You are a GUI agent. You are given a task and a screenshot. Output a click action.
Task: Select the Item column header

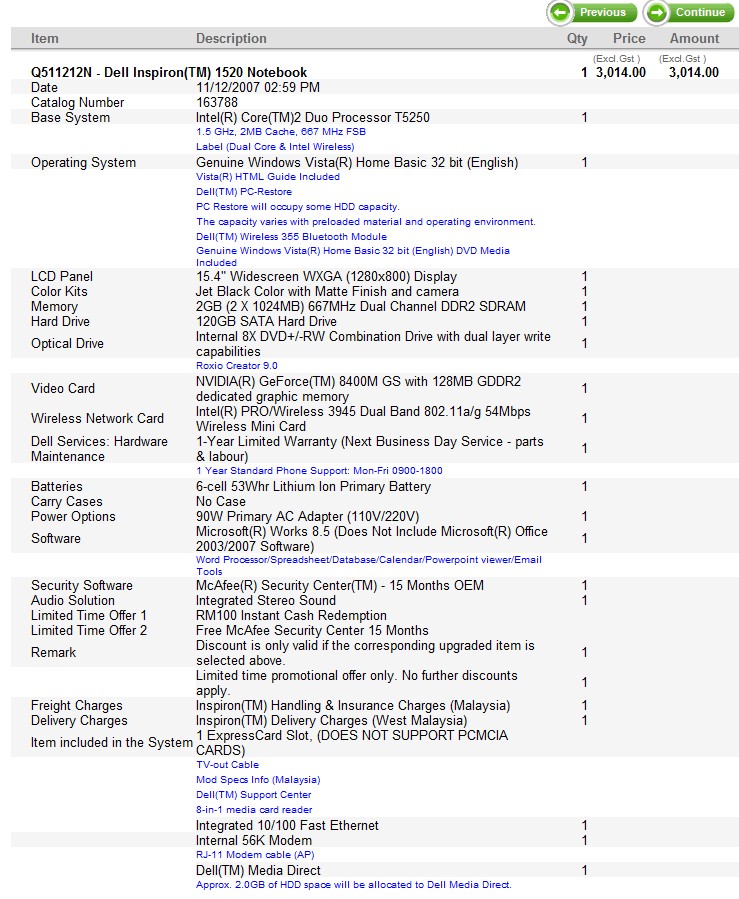tap(45, 38)
